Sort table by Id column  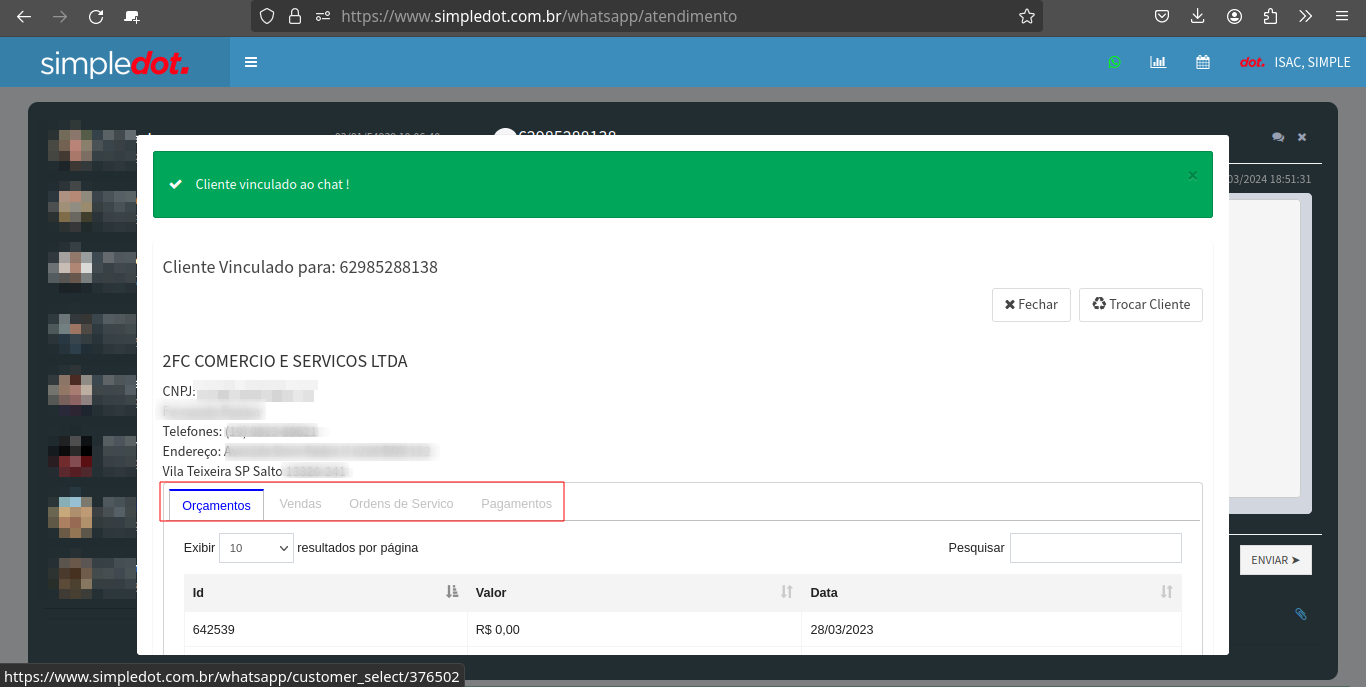point(452,592)
